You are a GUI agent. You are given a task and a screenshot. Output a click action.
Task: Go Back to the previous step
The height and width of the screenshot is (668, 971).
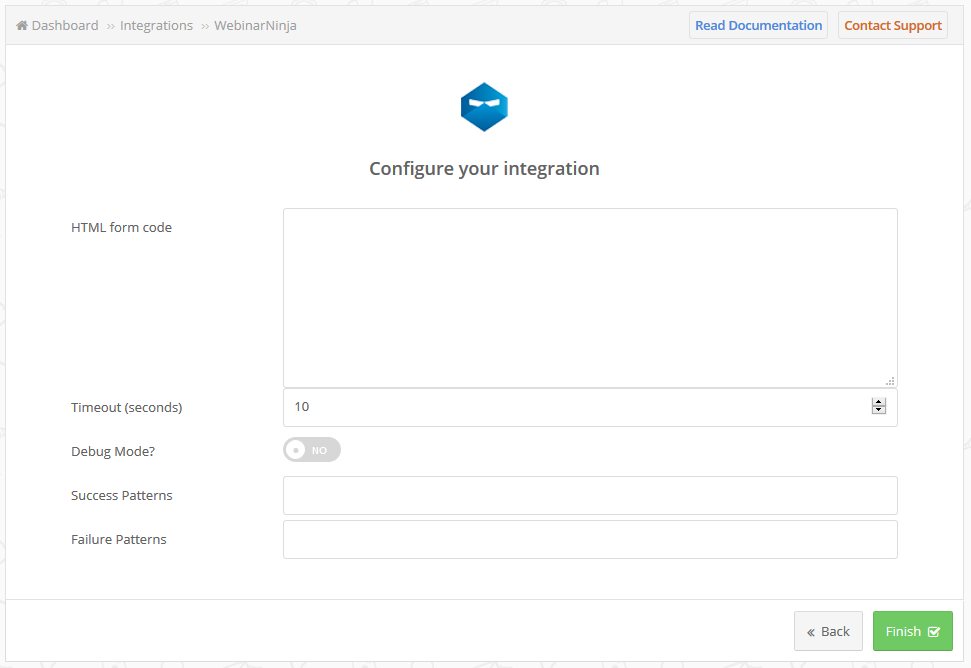click(828, 631)
